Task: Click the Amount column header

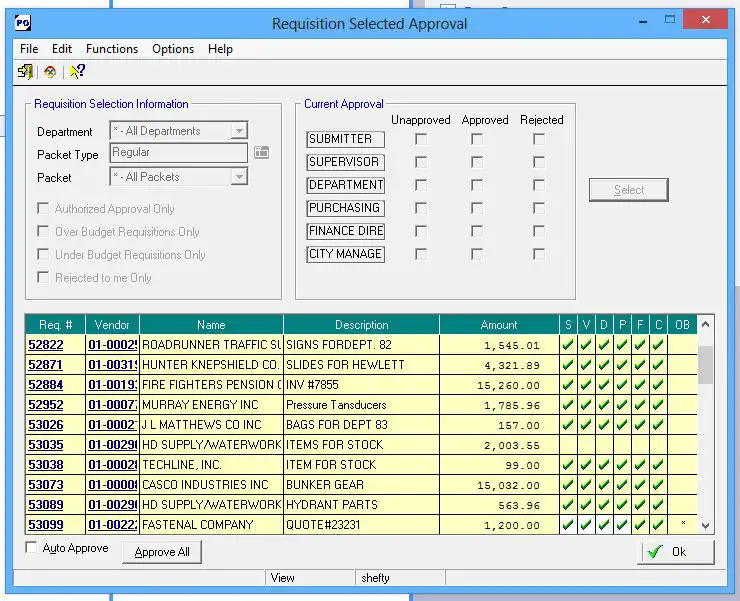Action: point(499,325)
